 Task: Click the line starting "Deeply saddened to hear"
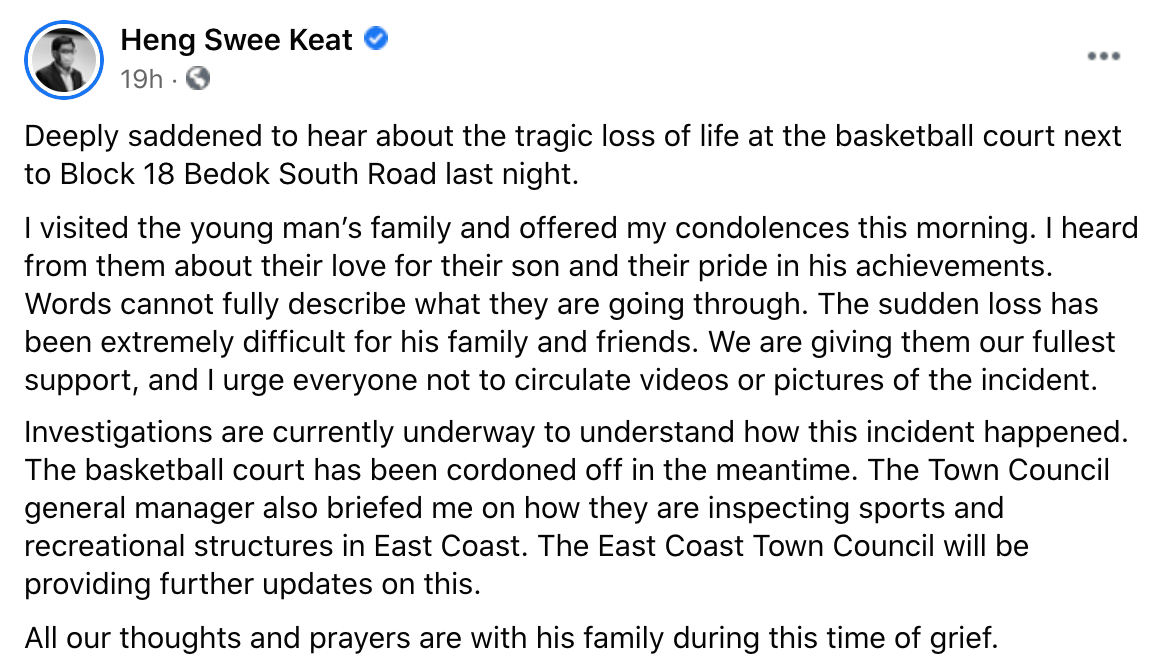pyautogui.click(x=573, y=136)
